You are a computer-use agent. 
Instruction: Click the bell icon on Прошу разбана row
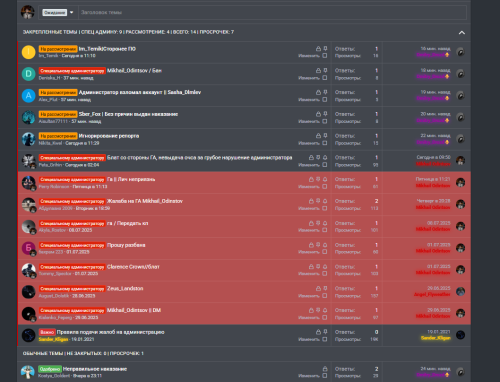325,245
